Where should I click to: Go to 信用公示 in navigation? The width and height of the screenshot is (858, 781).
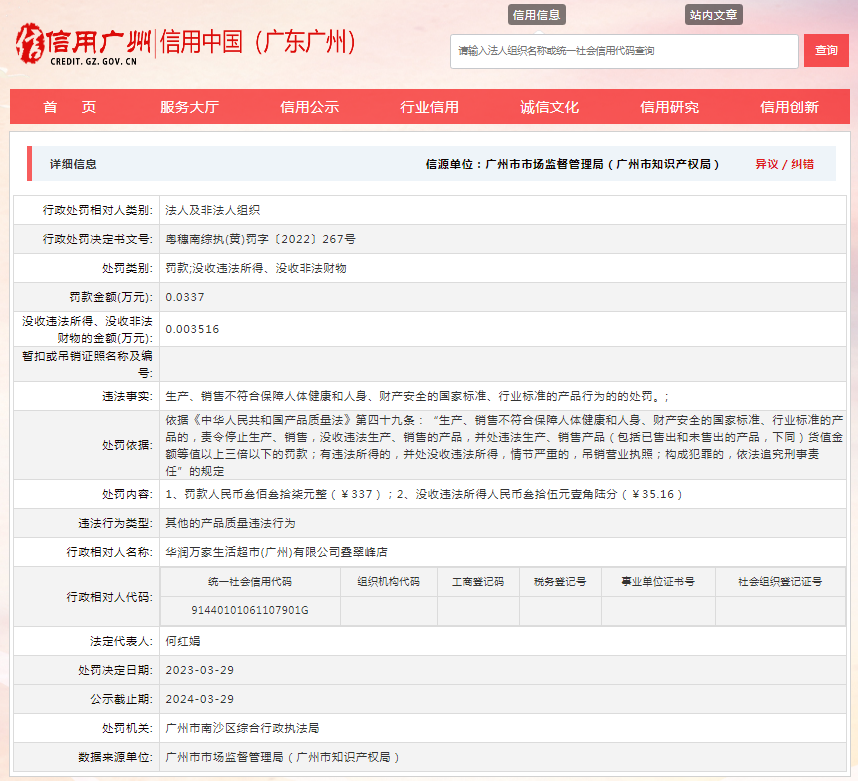310,107
